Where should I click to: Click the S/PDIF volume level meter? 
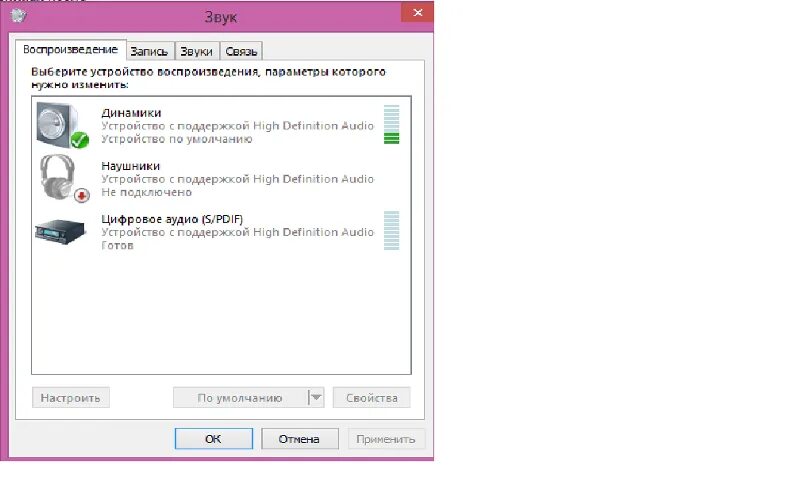click(x=391, y=231)
